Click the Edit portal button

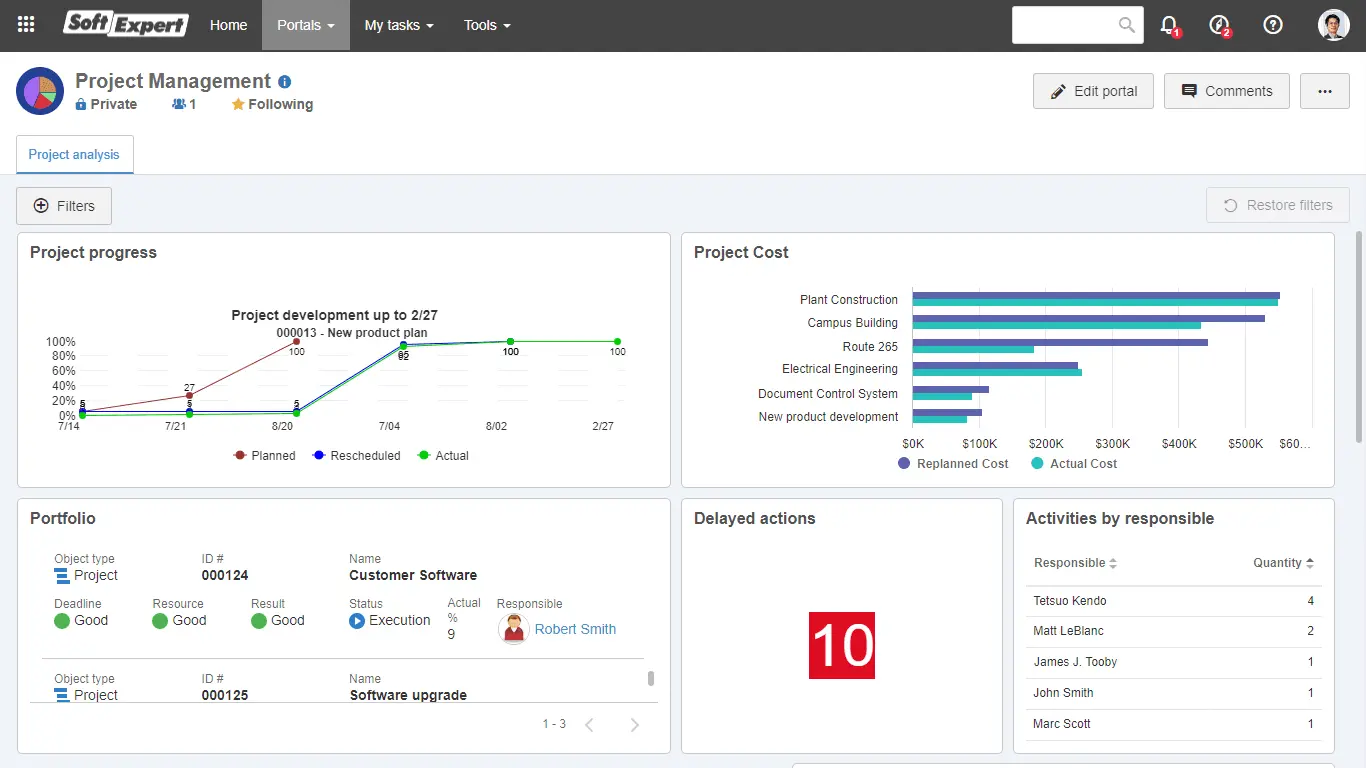1093,91
